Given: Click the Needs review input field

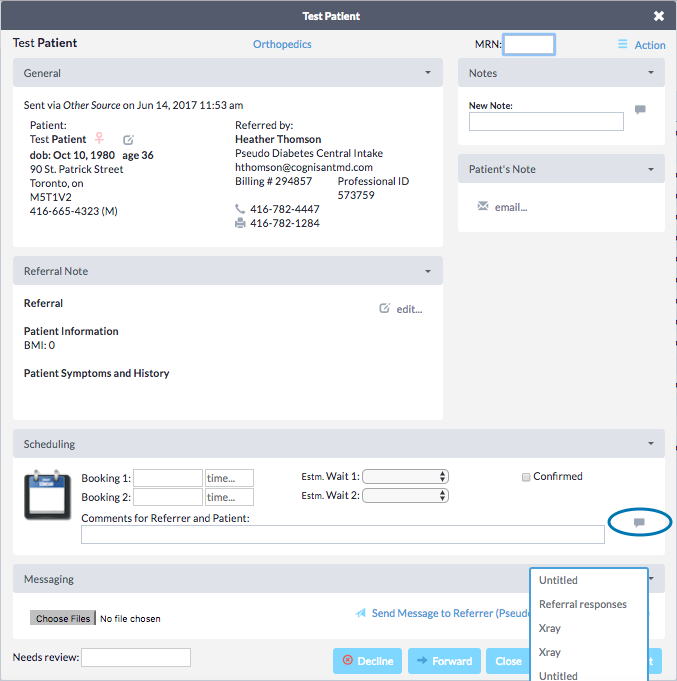Looking at the screenshot, I should tap(136, 657).
